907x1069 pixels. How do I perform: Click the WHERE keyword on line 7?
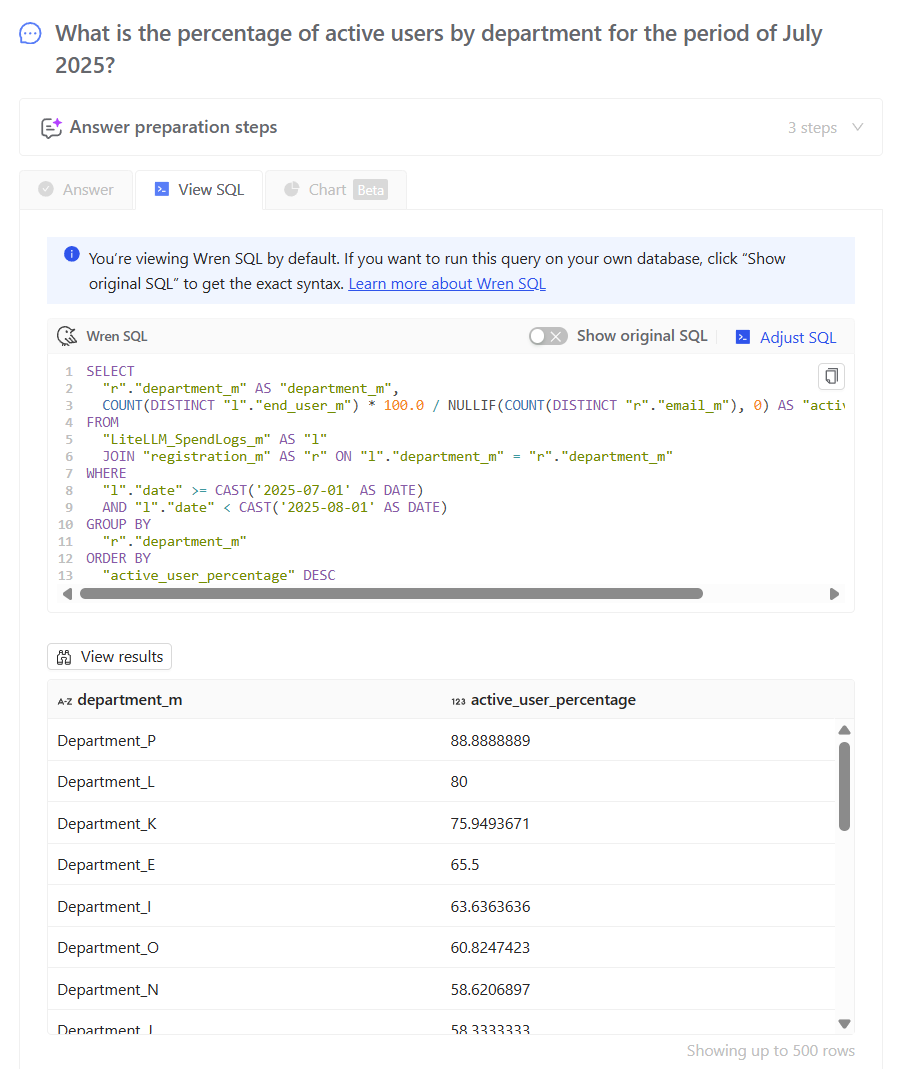(106, 473)
